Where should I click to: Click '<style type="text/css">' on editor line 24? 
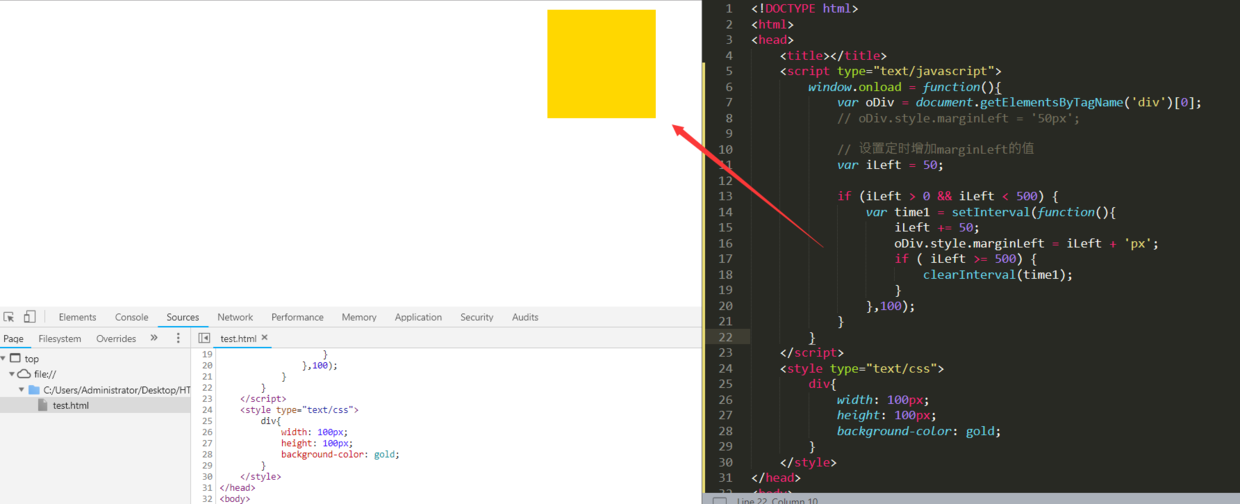(862, 368)
